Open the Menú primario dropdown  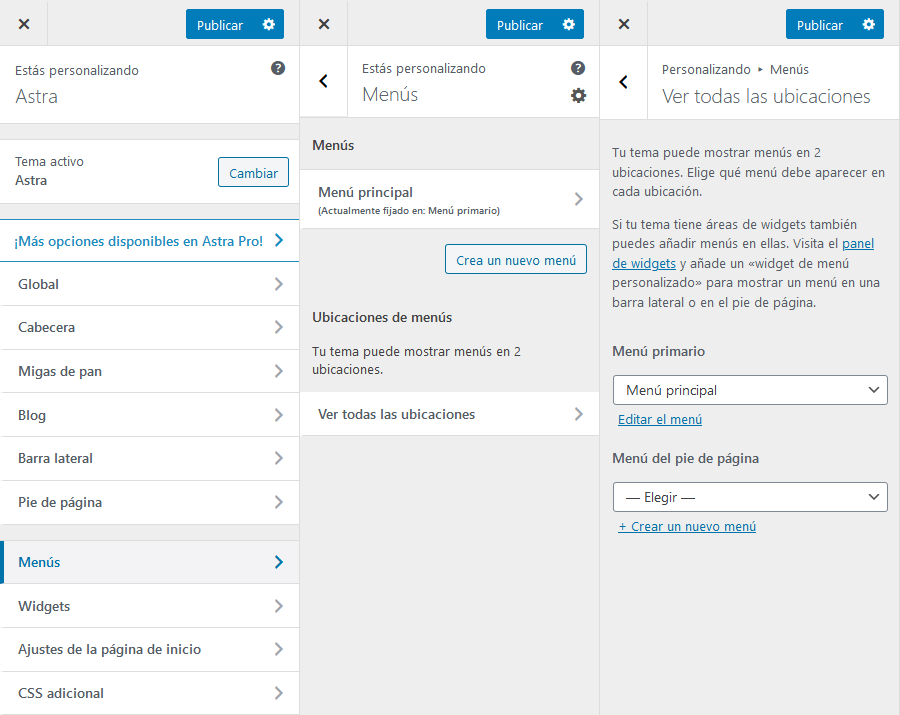[750, 390]
